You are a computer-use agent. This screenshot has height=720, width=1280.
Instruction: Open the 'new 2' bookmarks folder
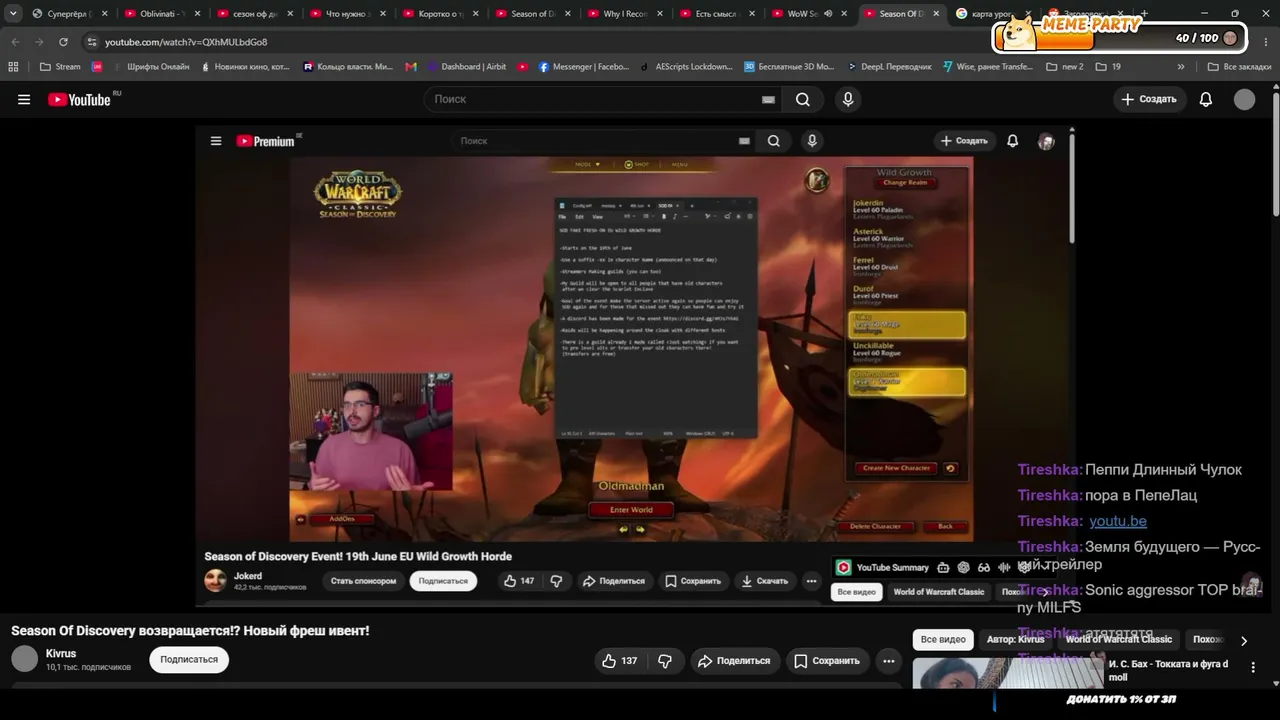[x=1065, y=67]
